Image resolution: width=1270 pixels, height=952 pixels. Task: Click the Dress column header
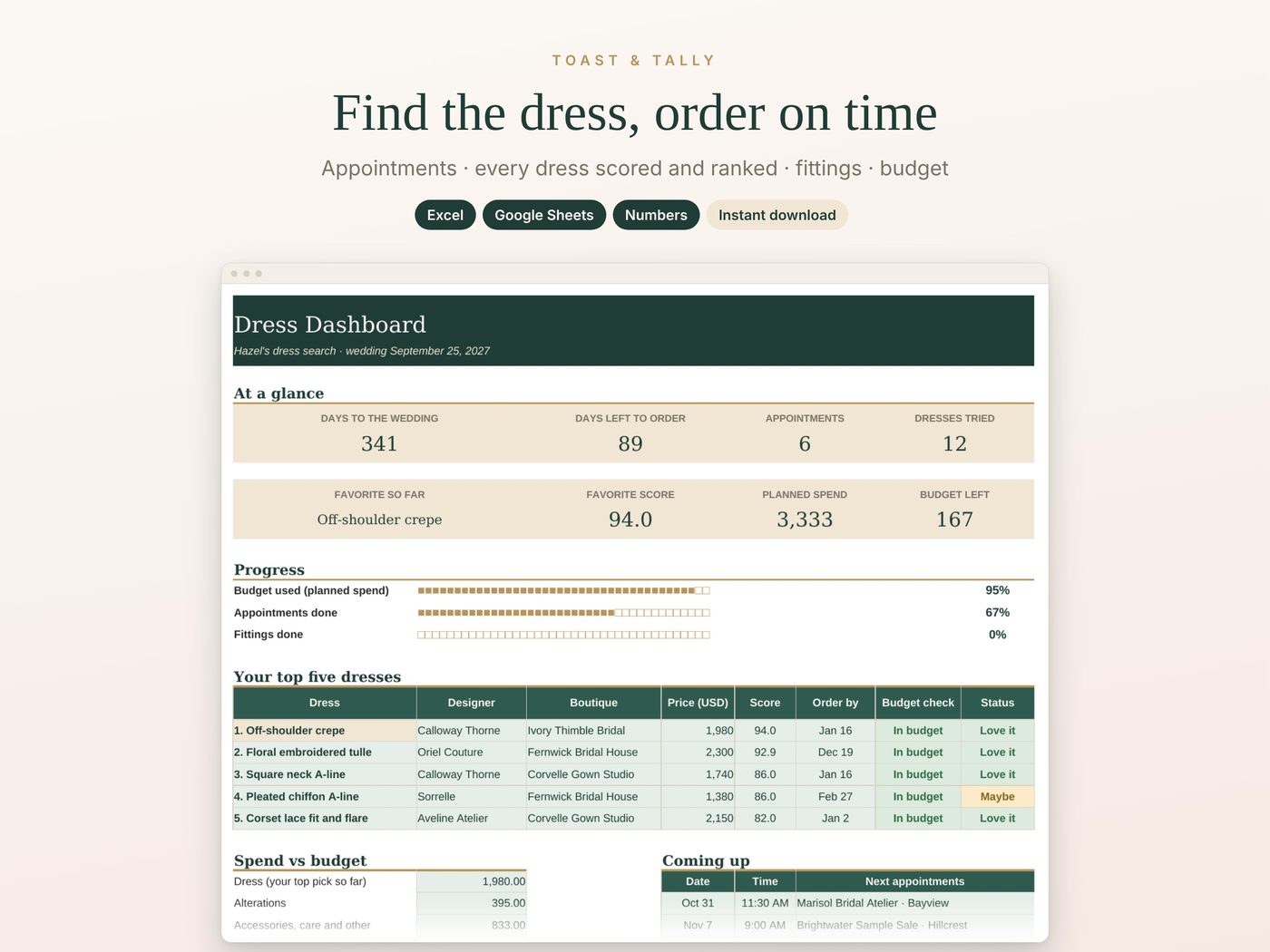(x=325, y=703)
